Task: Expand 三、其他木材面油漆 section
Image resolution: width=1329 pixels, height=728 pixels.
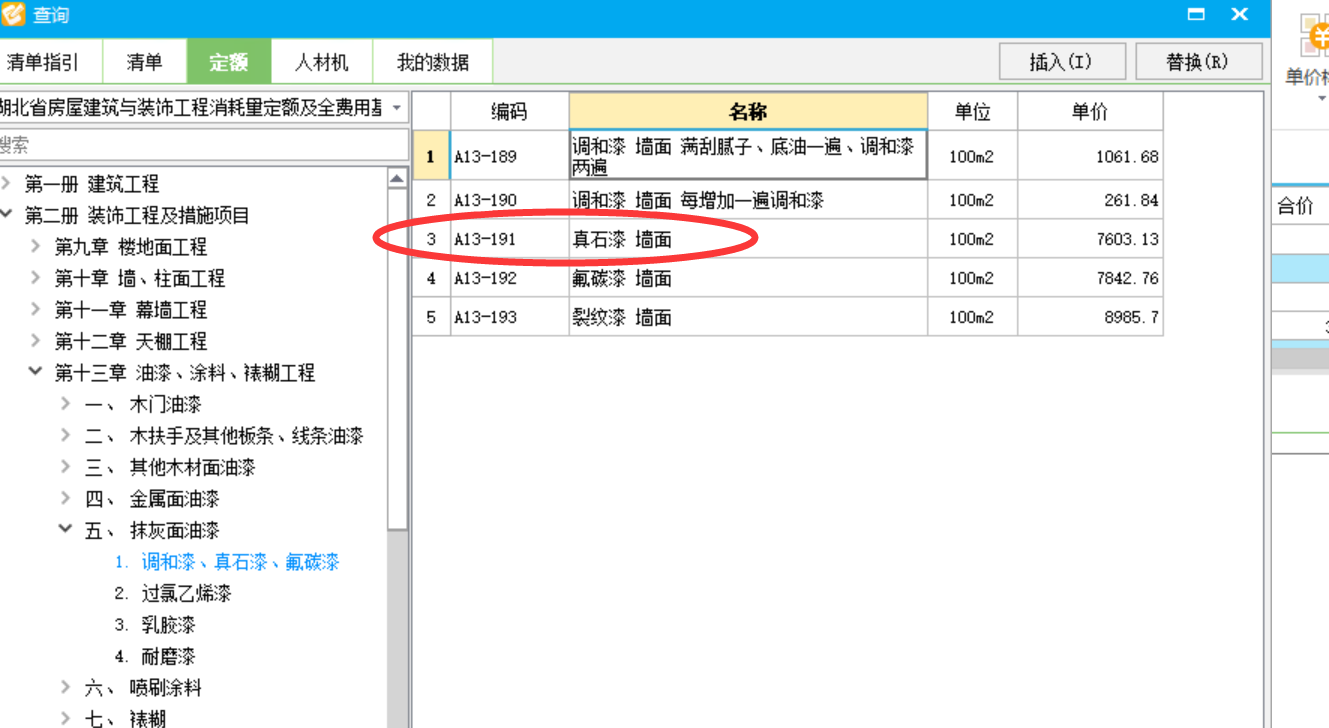Action: pyautogui.click(x=66, y=467)
